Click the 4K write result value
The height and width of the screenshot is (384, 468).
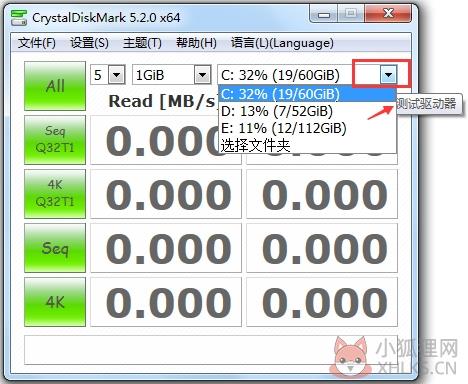322,302
